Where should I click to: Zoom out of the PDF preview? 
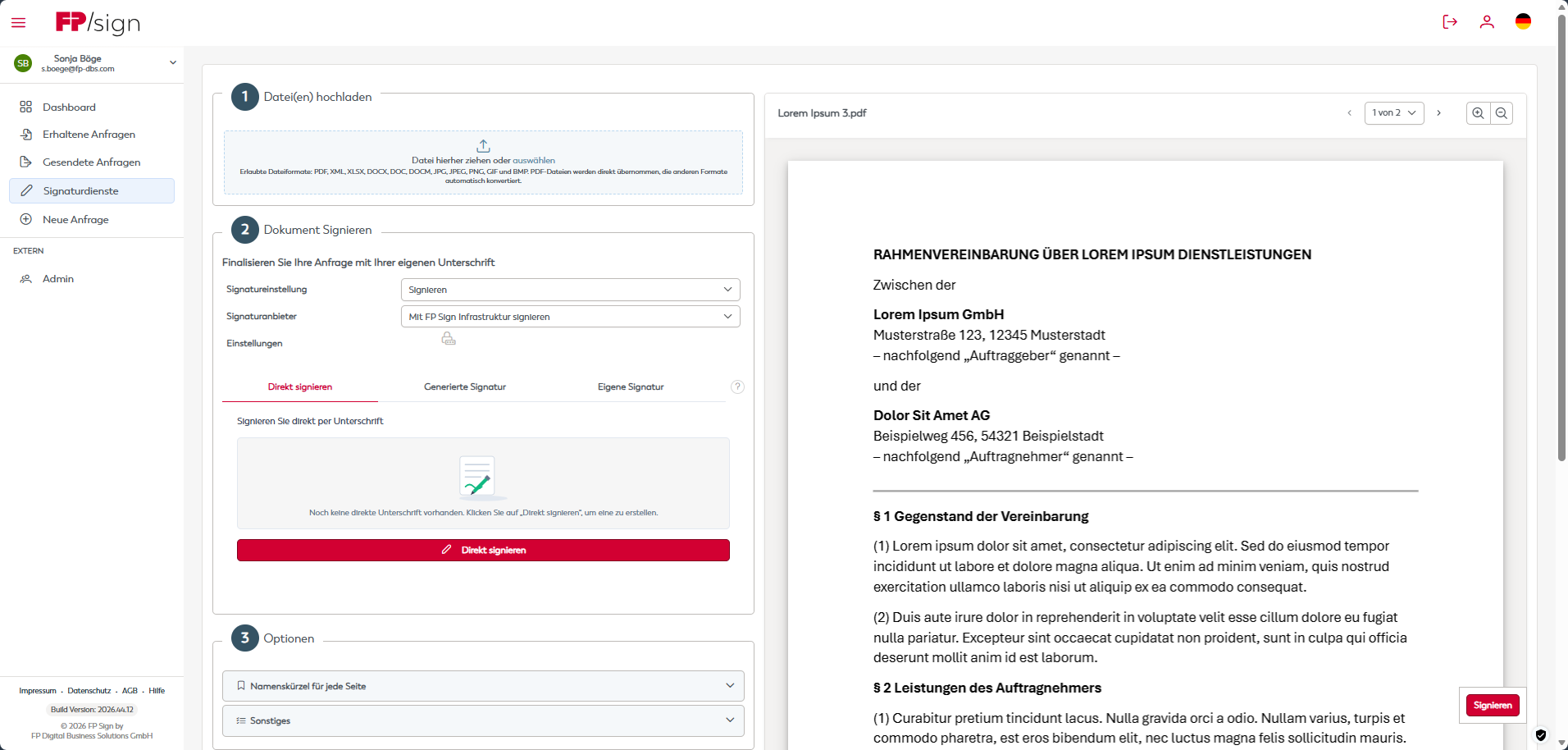pyautogui.click(x=1502, y=113)
